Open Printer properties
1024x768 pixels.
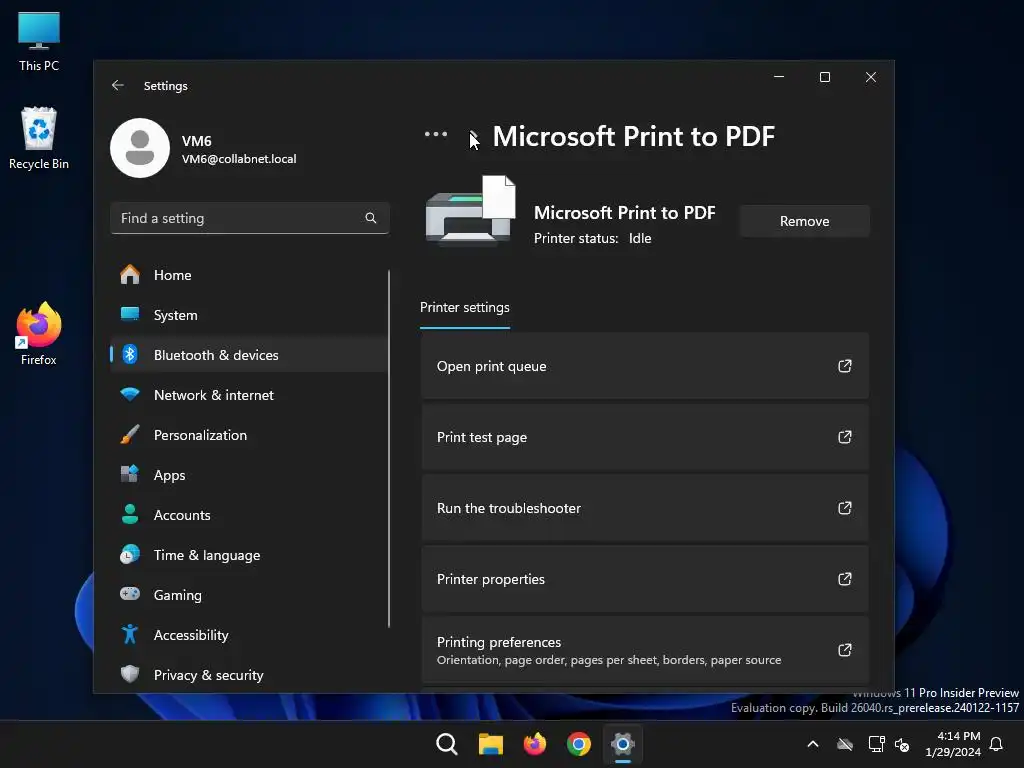click(645, 579)
